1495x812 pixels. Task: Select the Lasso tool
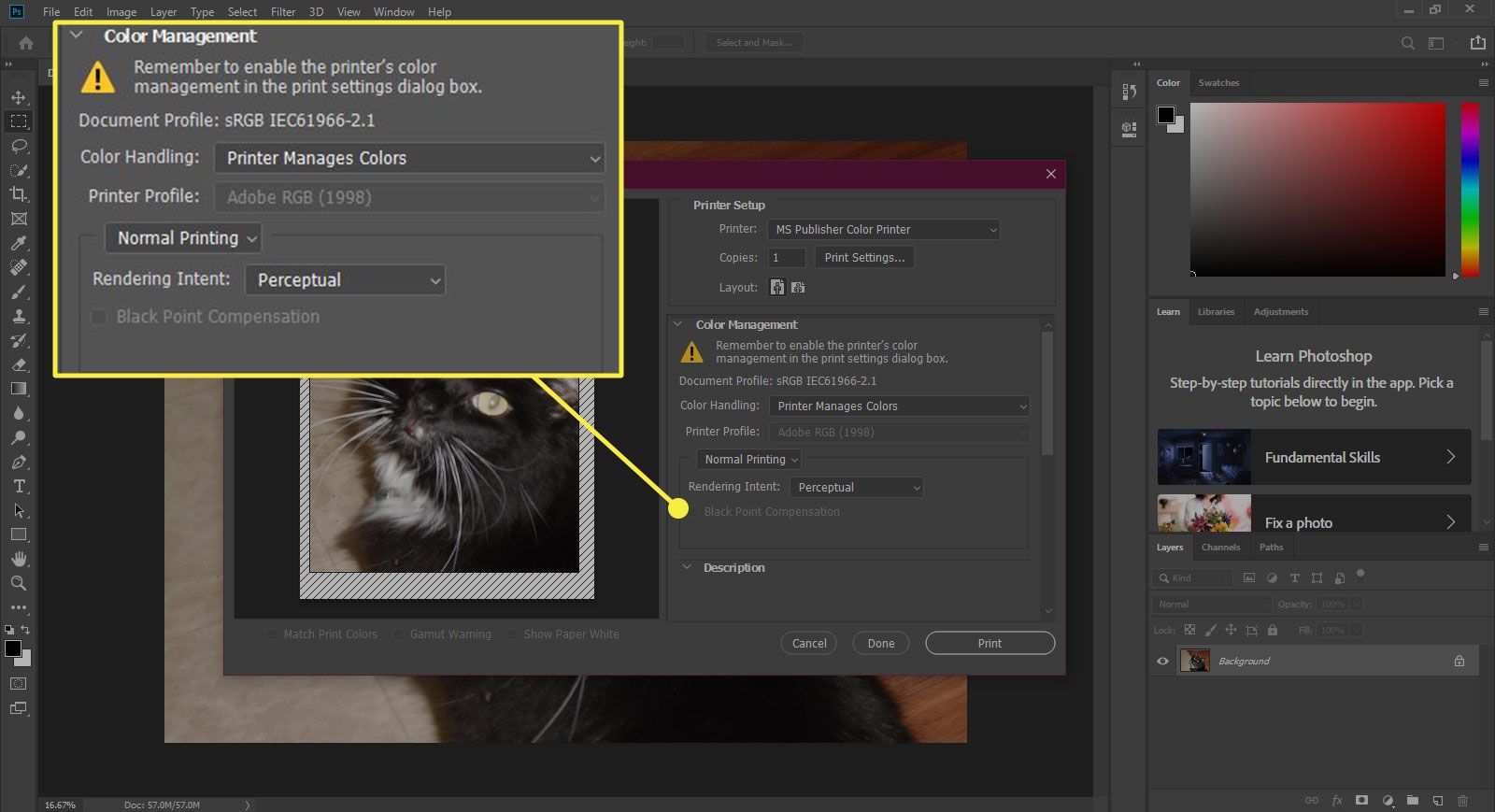[x=19, y=146]
